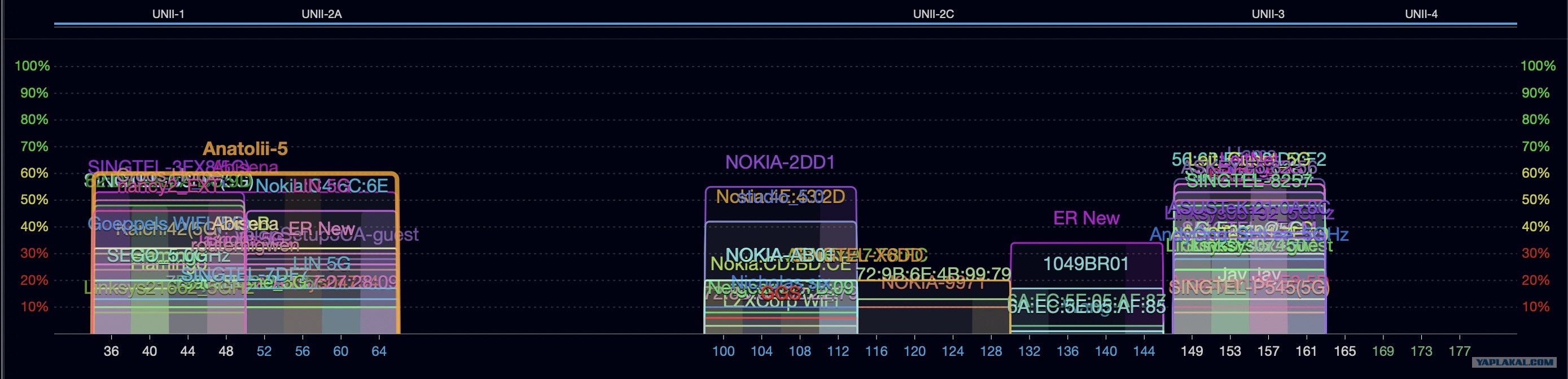Click the Nokia:CD:BD:CE network label
Viewport: 1568px width, 379px height.
[781, 264]
